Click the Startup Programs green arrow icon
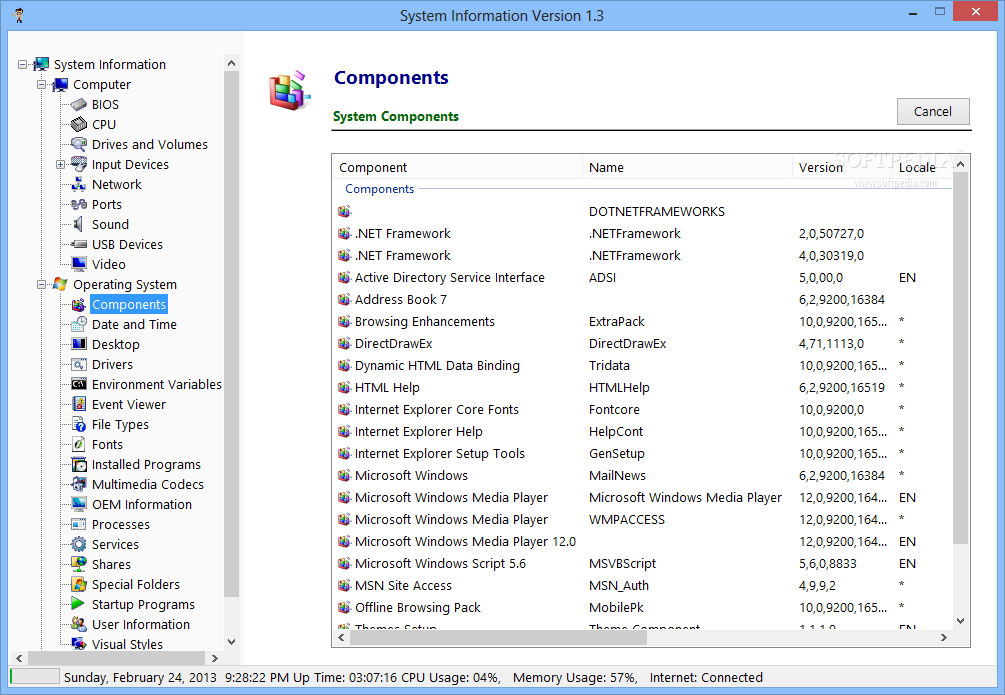Image resolution: width=1005 pixels, height=695 pixels. coord(78,604)
